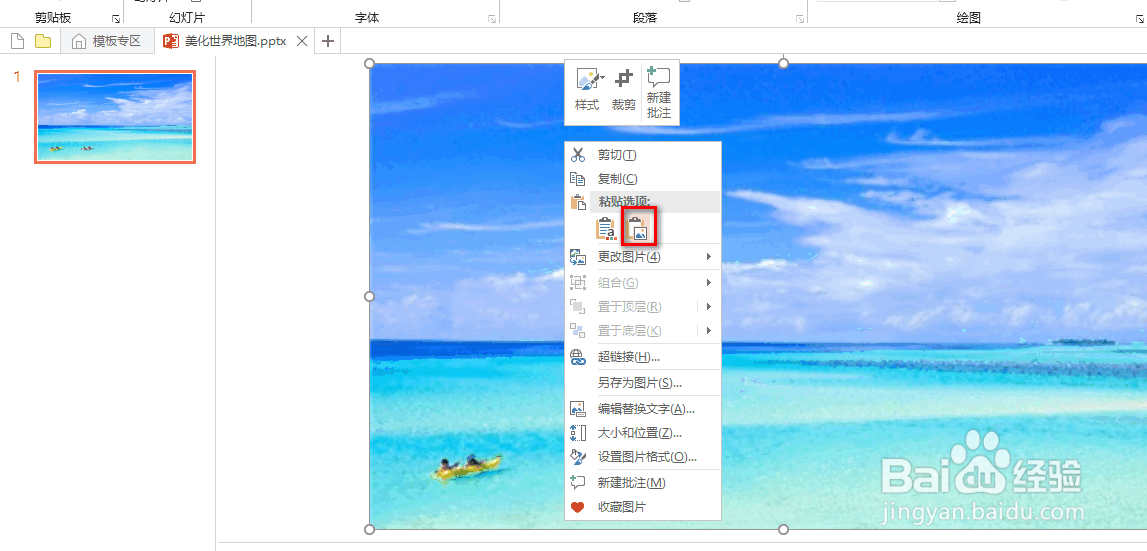Paste as picture option icon
This screenshot has width=1147, height=551.
pos(639,226)
